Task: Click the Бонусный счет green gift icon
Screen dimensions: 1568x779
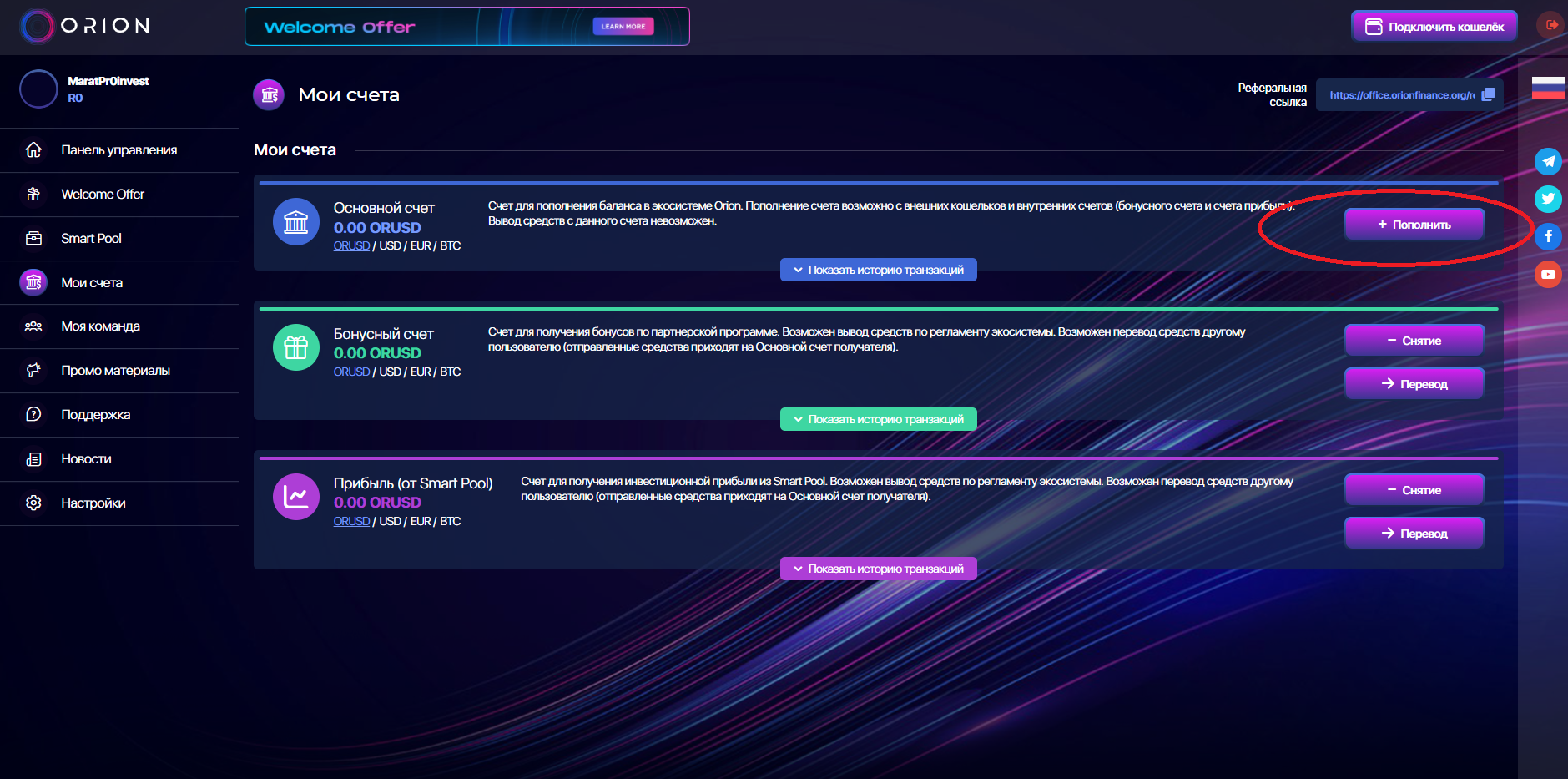Action: (296, 347)
